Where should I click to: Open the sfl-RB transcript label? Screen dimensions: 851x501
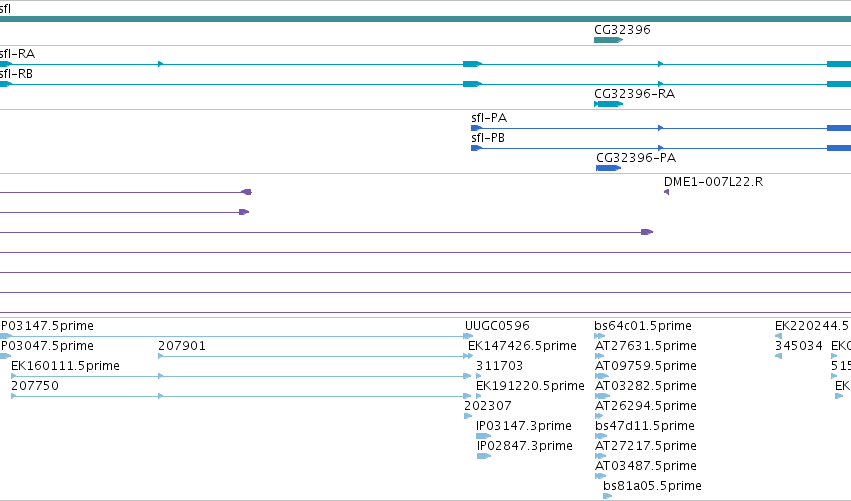tap(16, 74)
